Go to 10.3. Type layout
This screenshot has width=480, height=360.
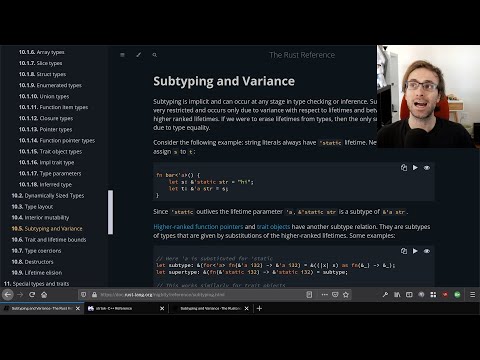point(32,207)
